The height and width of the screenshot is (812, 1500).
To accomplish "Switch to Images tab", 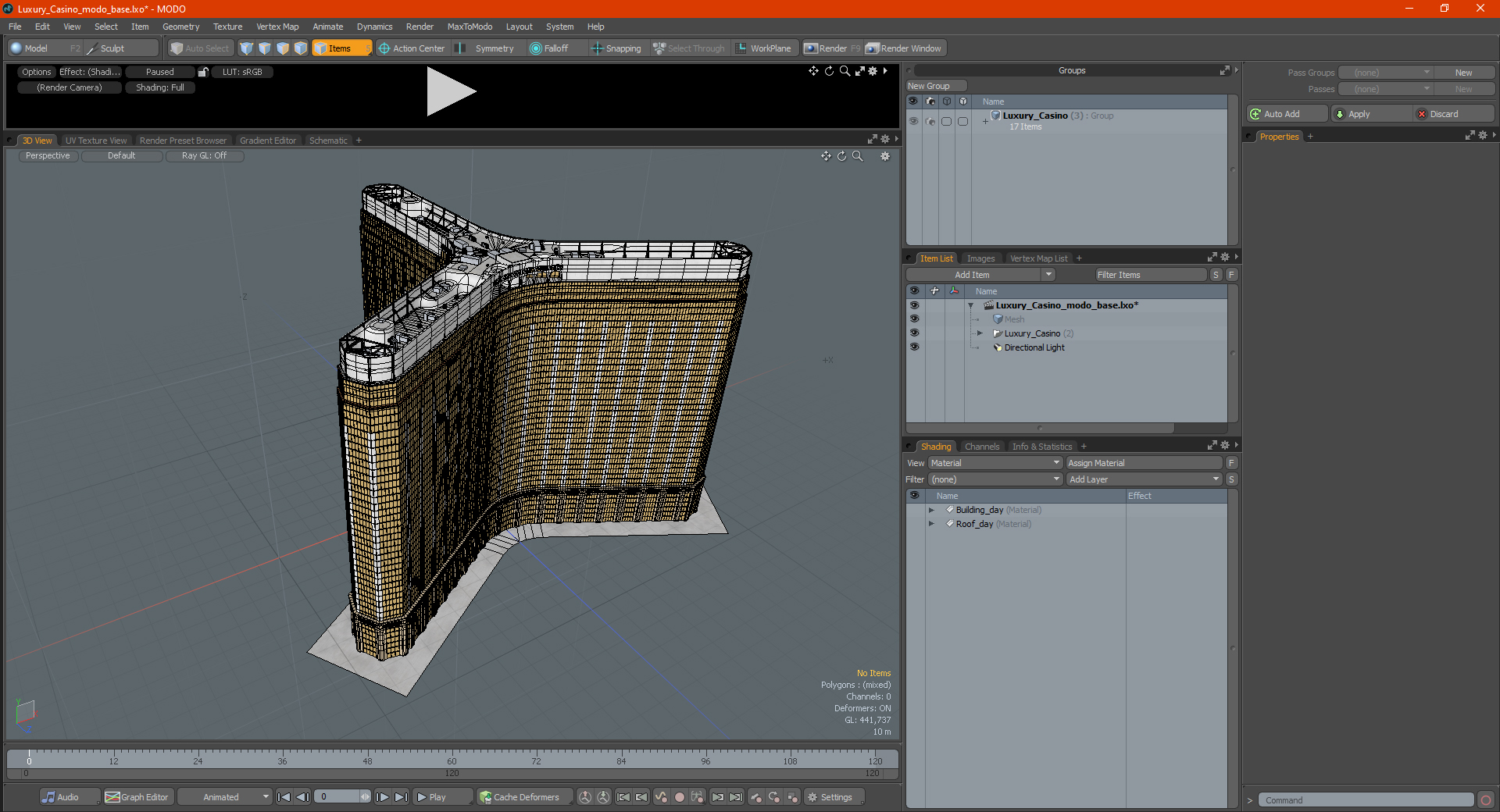I will tap(980, 258).
